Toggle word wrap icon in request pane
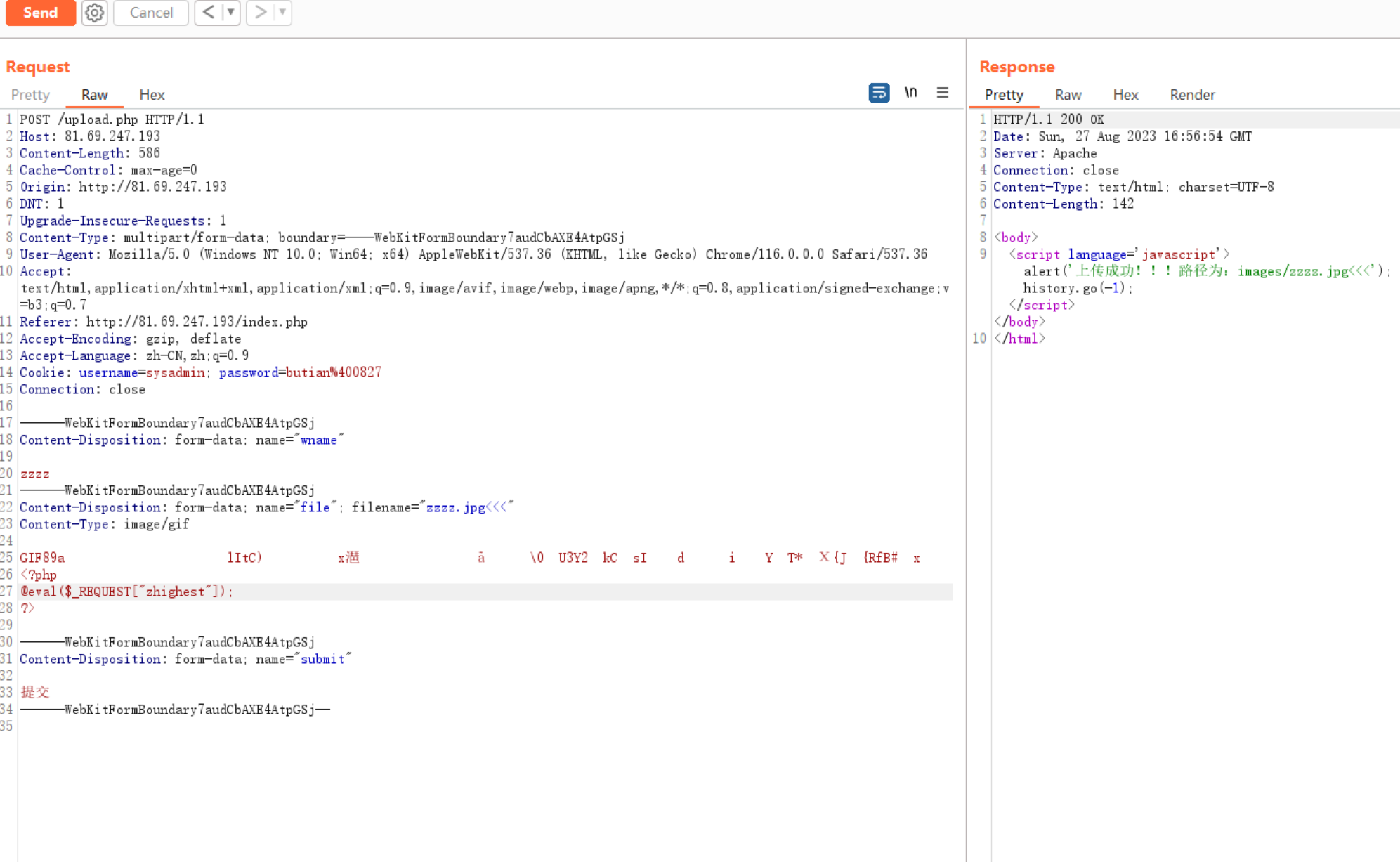 pos(879,93)
